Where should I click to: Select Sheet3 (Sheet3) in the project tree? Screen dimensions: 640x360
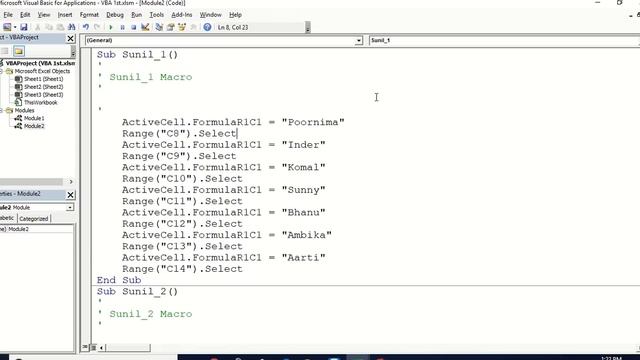44,95
